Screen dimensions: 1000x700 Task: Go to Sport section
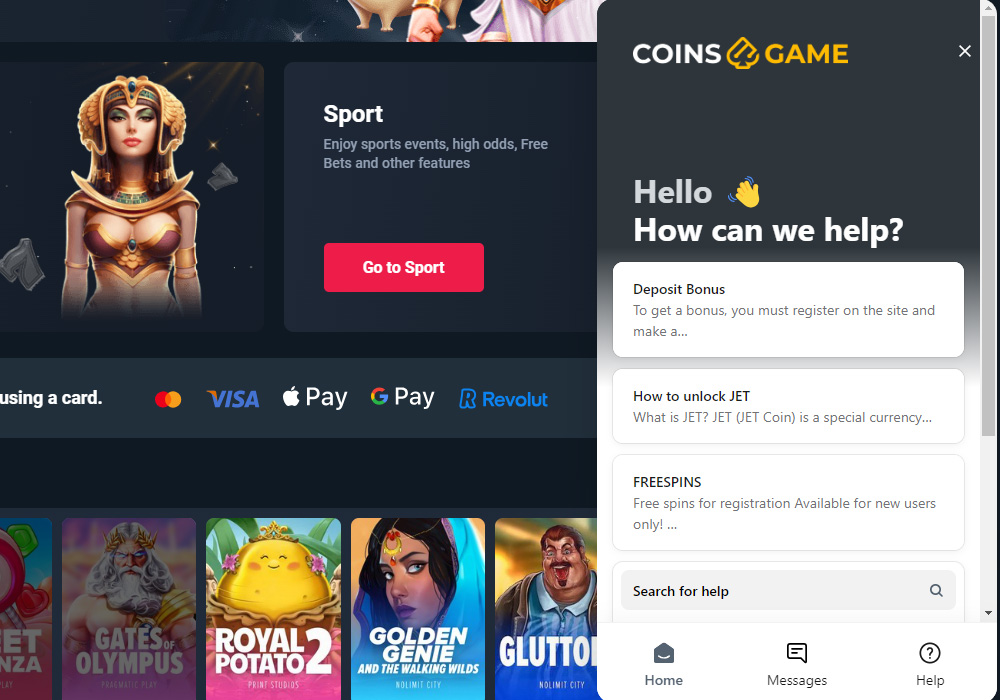[x=404, y=267]
